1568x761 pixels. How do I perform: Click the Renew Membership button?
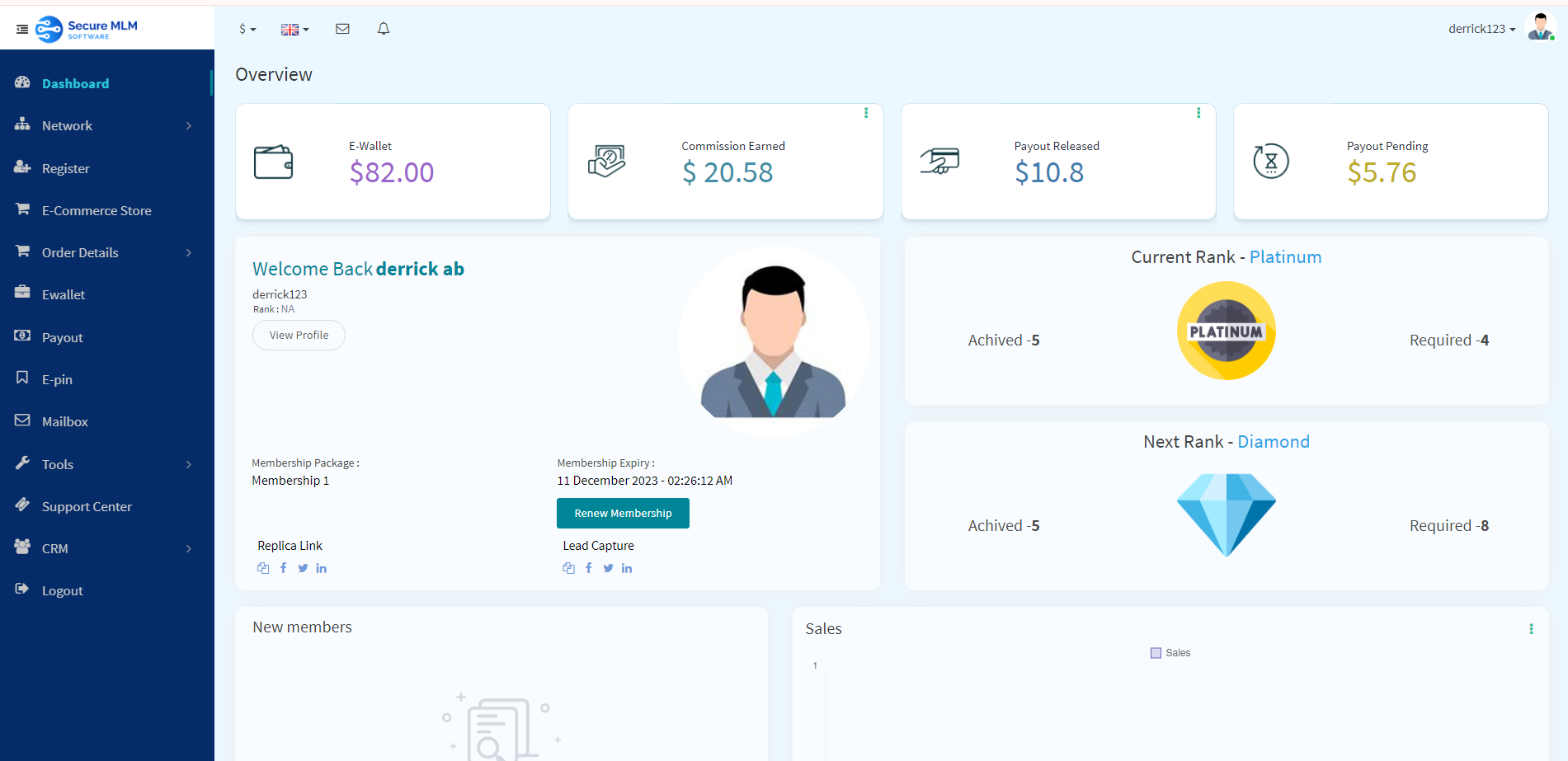point(623,514)
